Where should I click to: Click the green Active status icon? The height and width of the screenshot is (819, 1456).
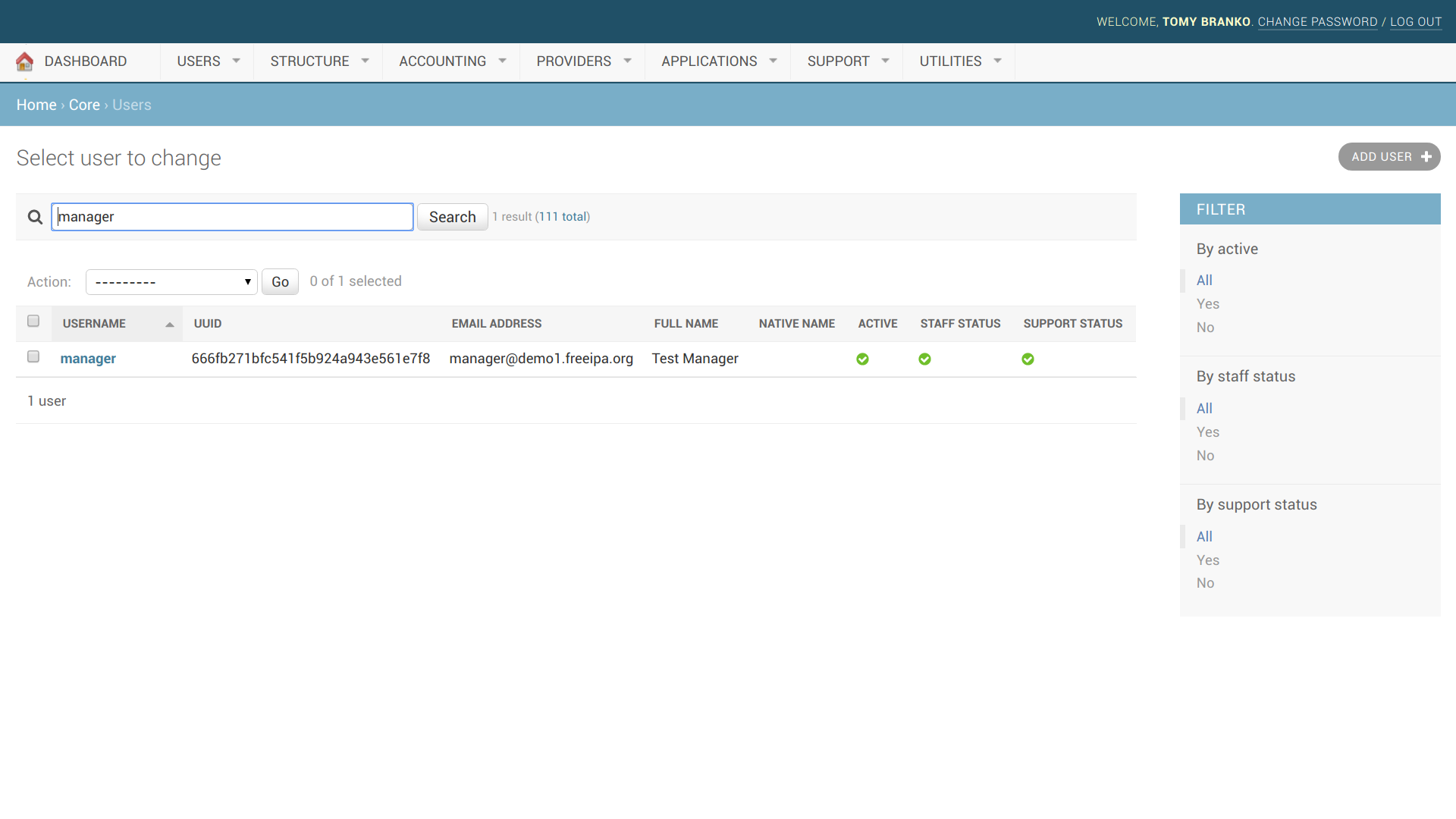(862, 359)
